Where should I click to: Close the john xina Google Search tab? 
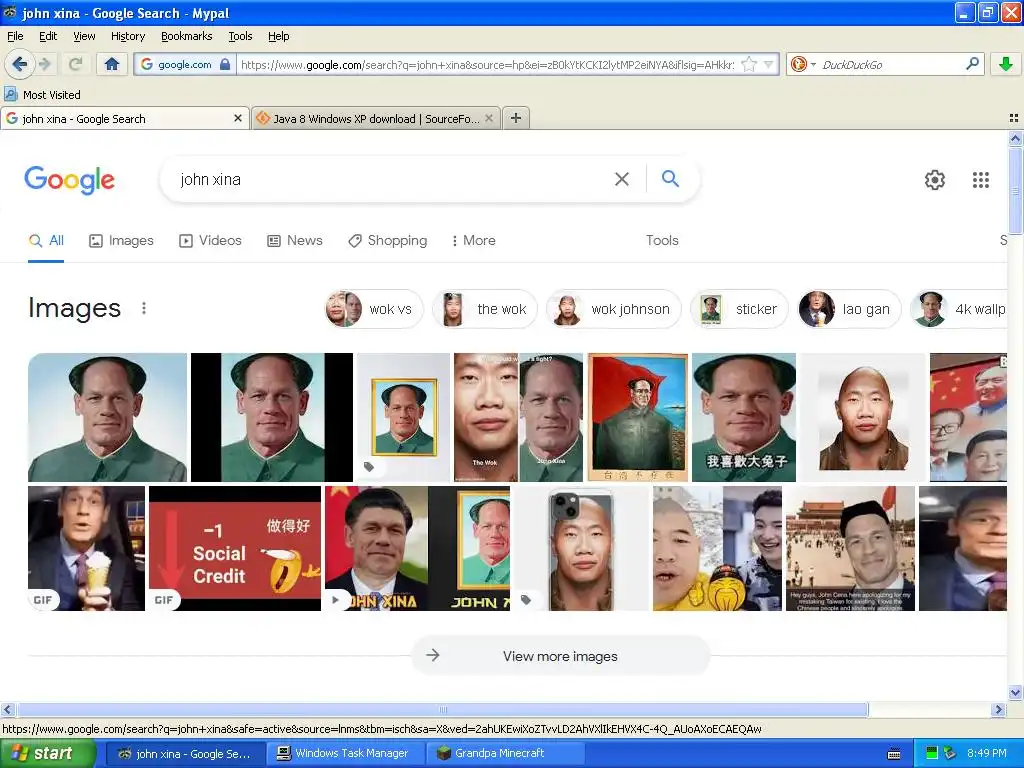(238, 118)
